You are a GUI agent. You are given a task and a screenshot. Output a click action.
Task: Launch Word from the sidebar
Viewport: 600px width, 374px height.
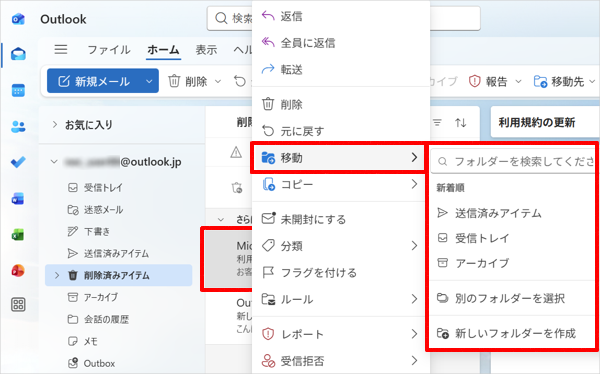(x=18, y=199)
